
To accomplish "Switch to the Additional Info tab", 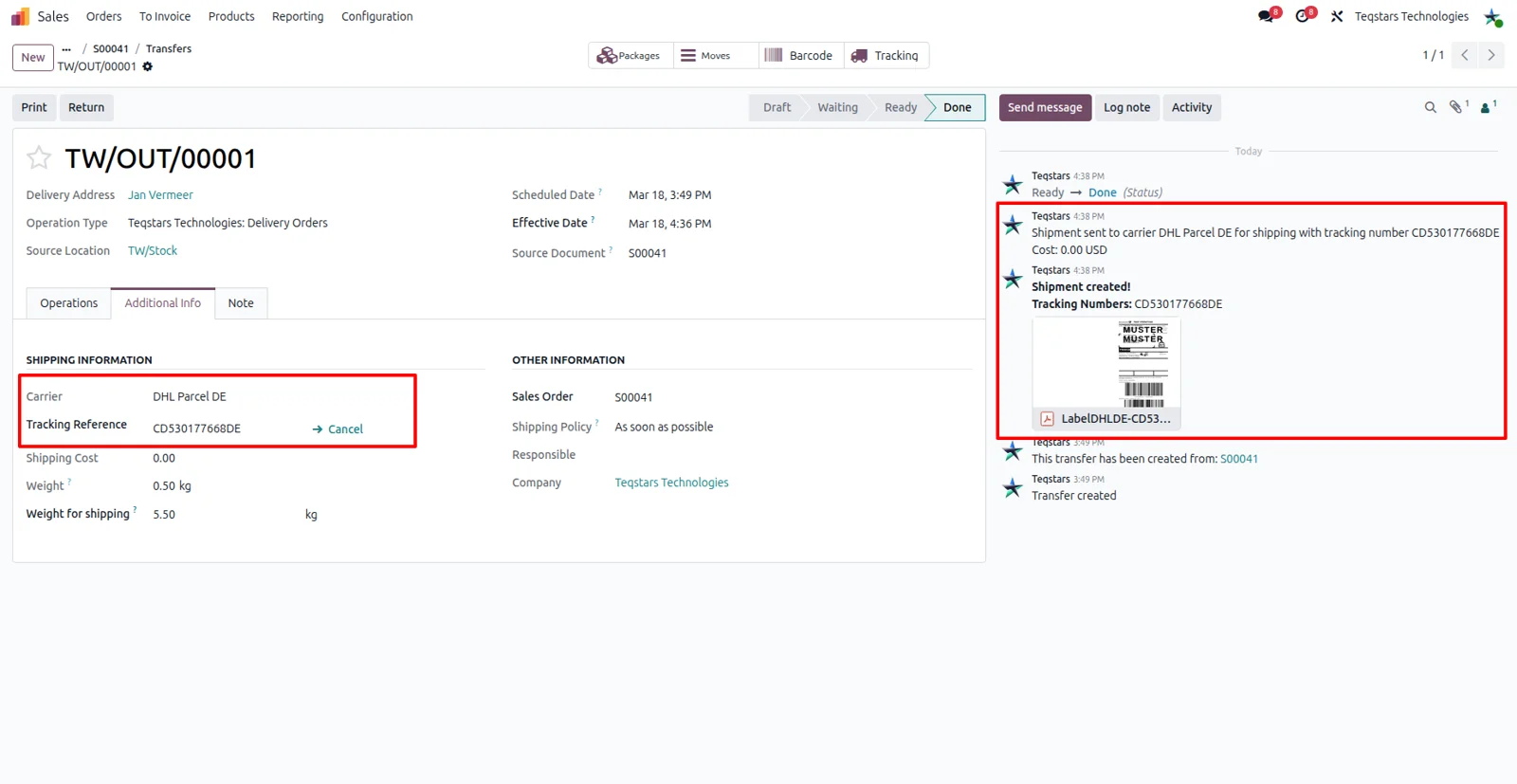I will coord(163,303).
